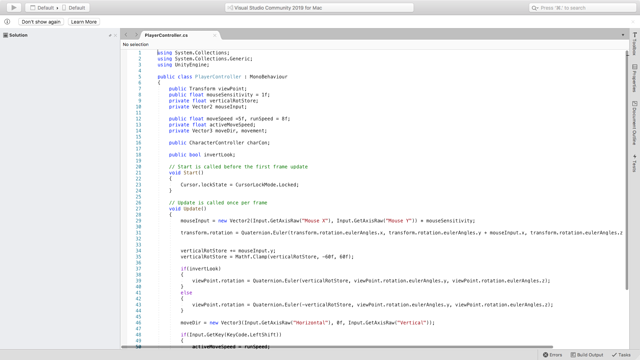The width and height of the screenshot is (640, 360).
Task: Open the Tasks pad
Action: [x=621, y=355]
